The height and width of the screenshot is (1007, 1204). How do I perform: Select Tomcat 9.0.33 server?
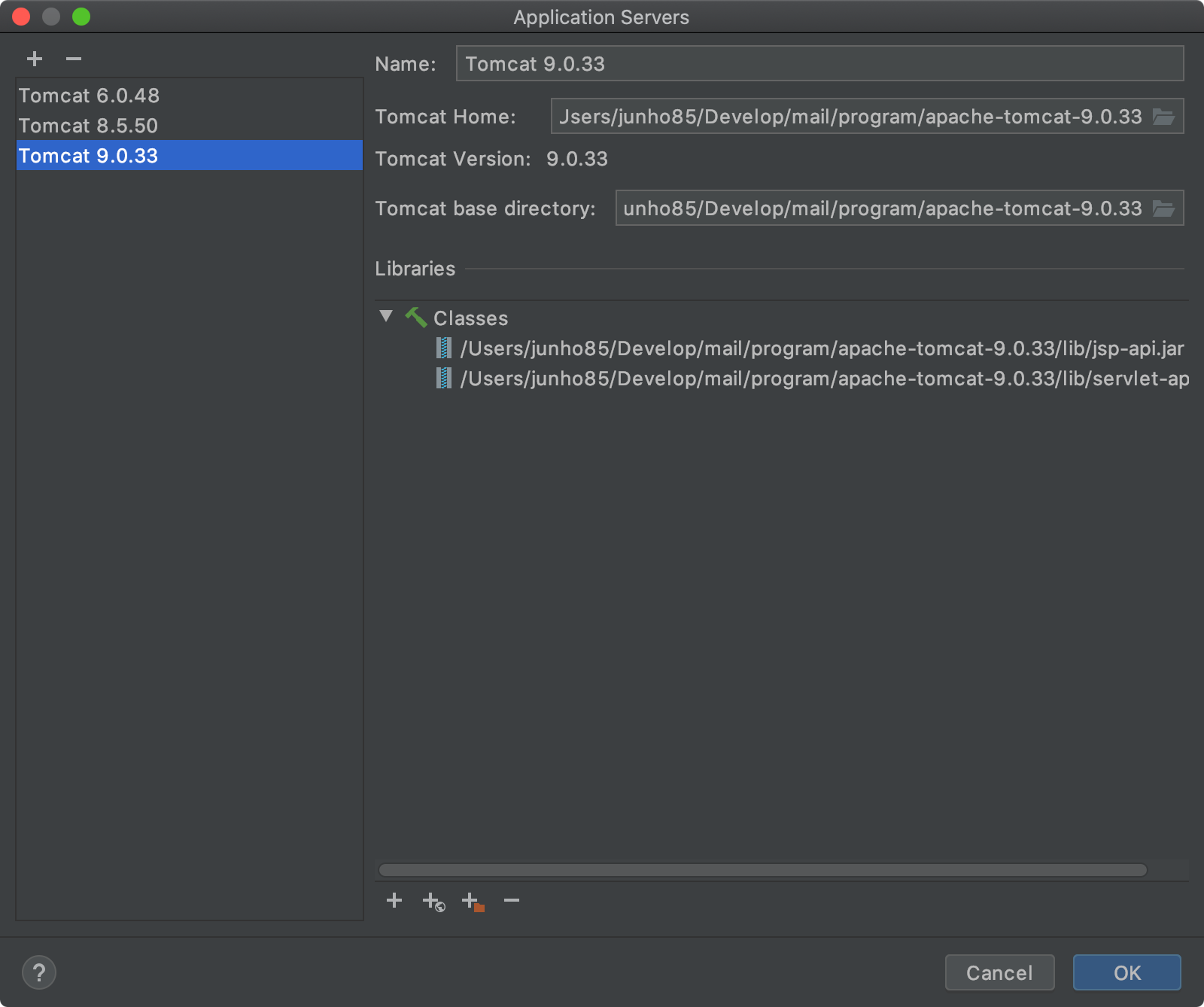189,156
